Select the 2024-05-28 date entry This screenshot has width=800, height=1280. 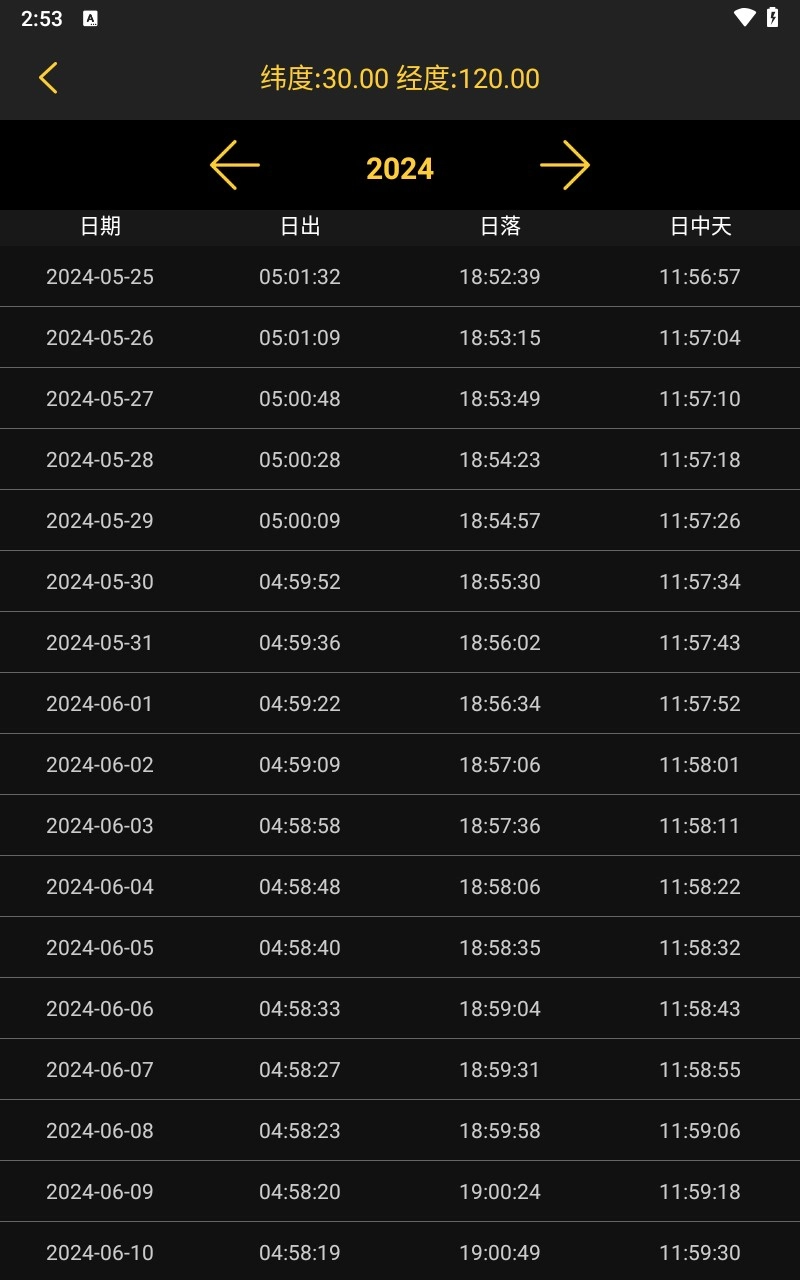[100, 460]
